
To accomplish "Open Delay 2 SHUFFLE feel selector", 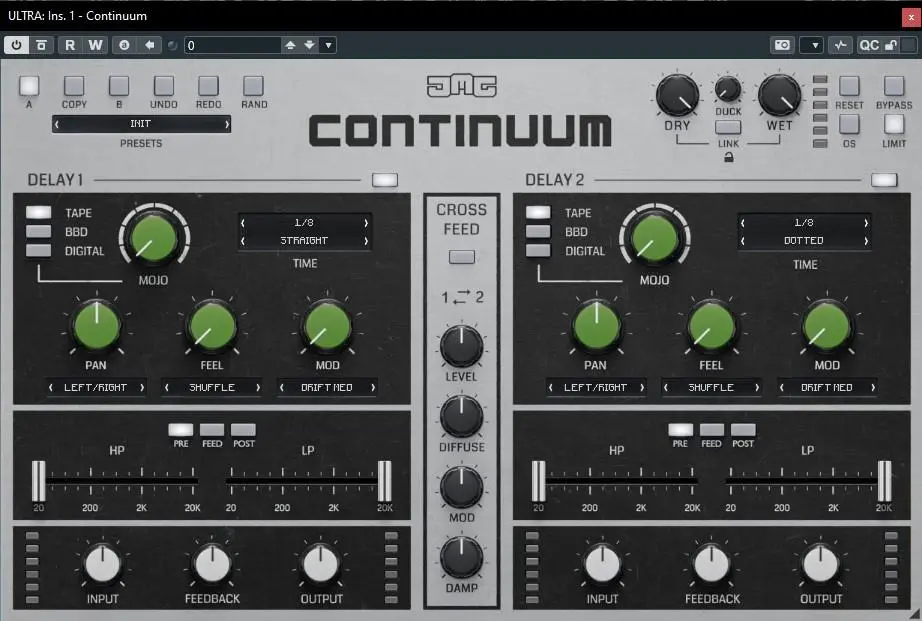I will (711, 388).
